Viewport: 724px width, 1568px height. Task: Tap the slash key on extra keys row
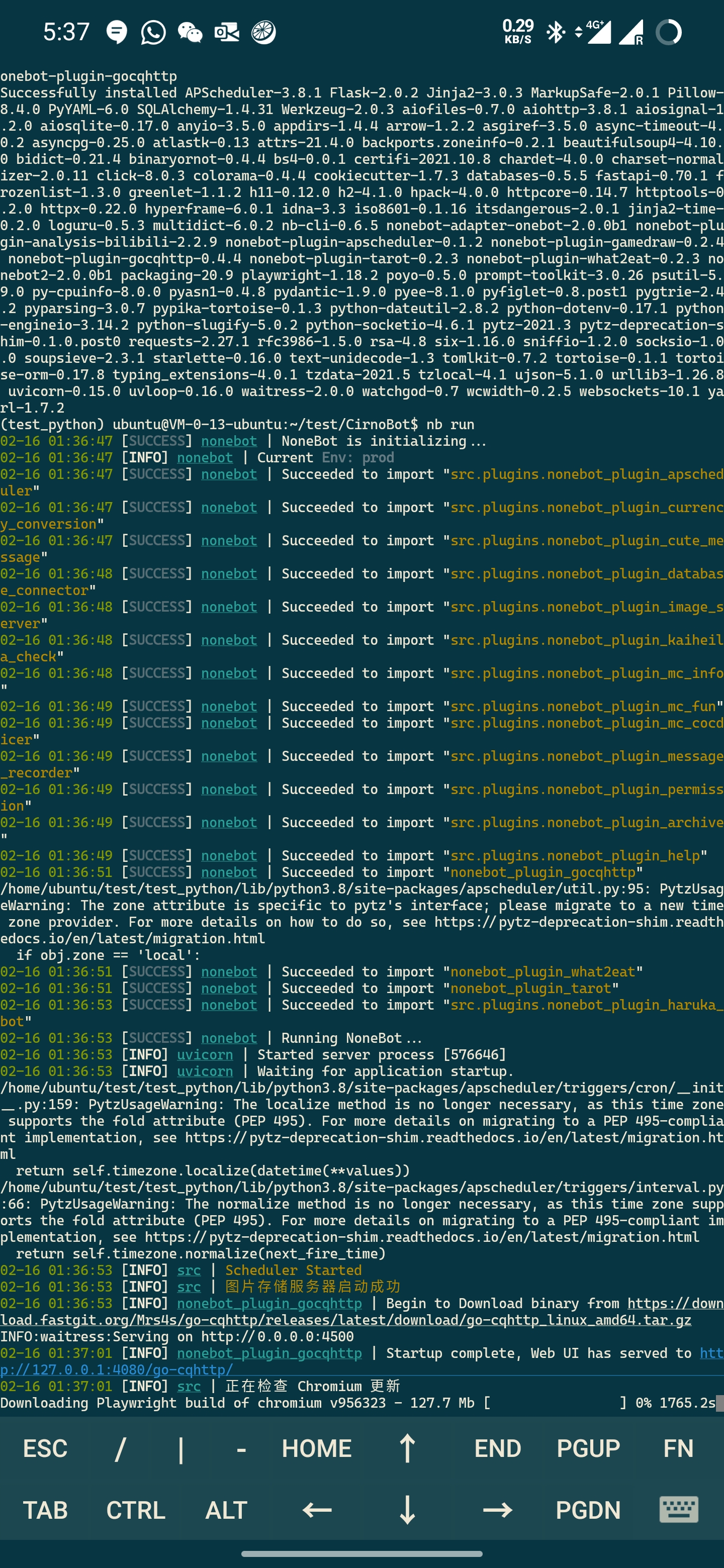pyautogui.click(x=120, y=1448)
